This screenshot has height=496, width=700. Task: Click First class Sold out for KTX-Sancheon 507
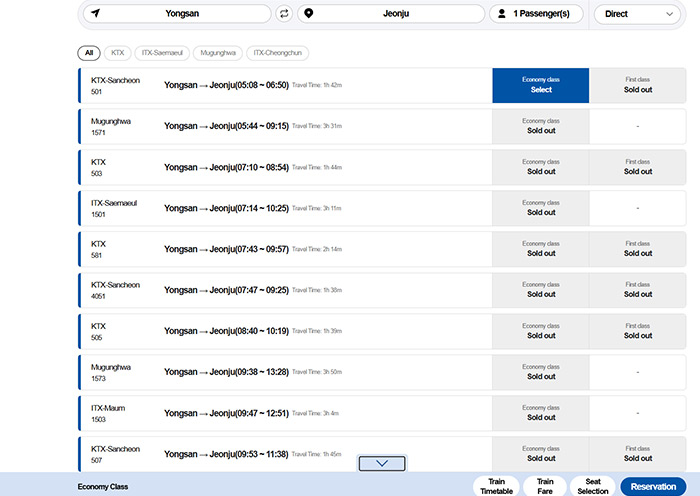[638, 454]
